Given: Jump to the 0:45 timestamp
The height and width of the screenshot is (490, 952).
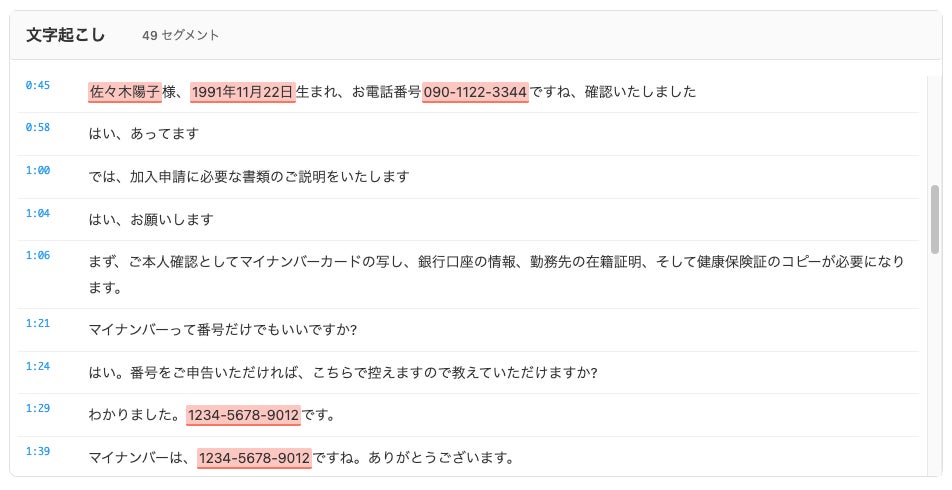Looking at the screenshot, I should 38,86.
